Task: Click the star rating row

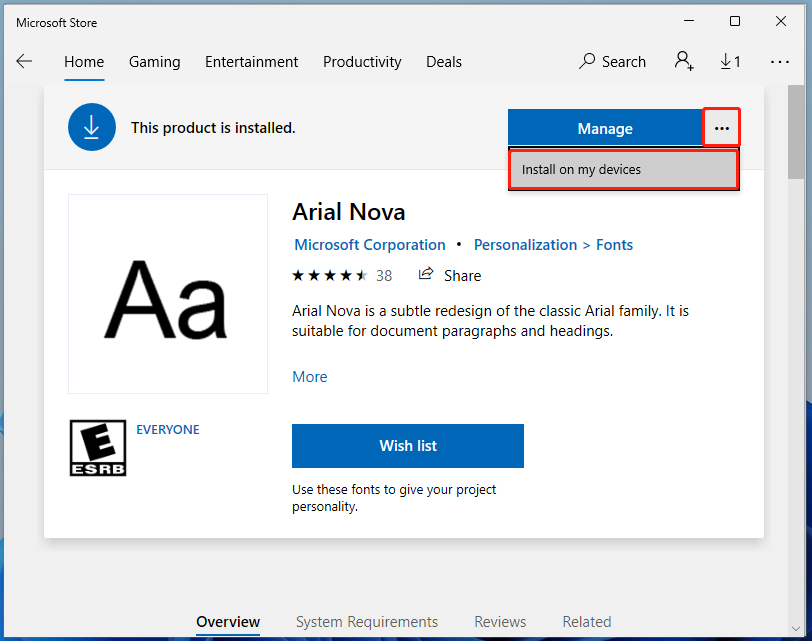Action: pos(330,275)
